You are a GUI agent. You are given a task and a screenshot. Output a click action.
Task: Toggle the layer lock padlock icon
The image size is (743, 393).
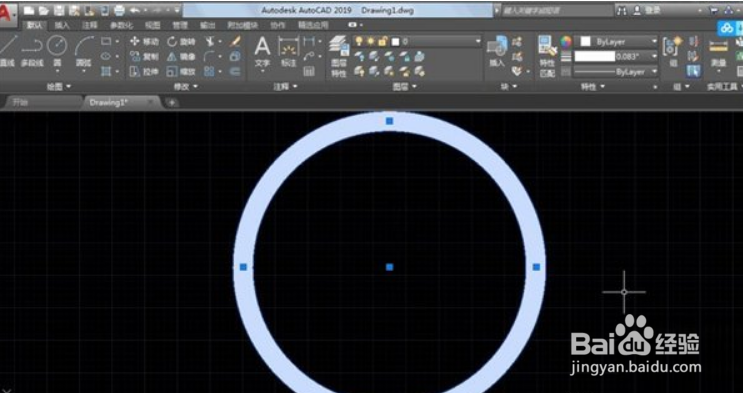(x=382, y=42)
